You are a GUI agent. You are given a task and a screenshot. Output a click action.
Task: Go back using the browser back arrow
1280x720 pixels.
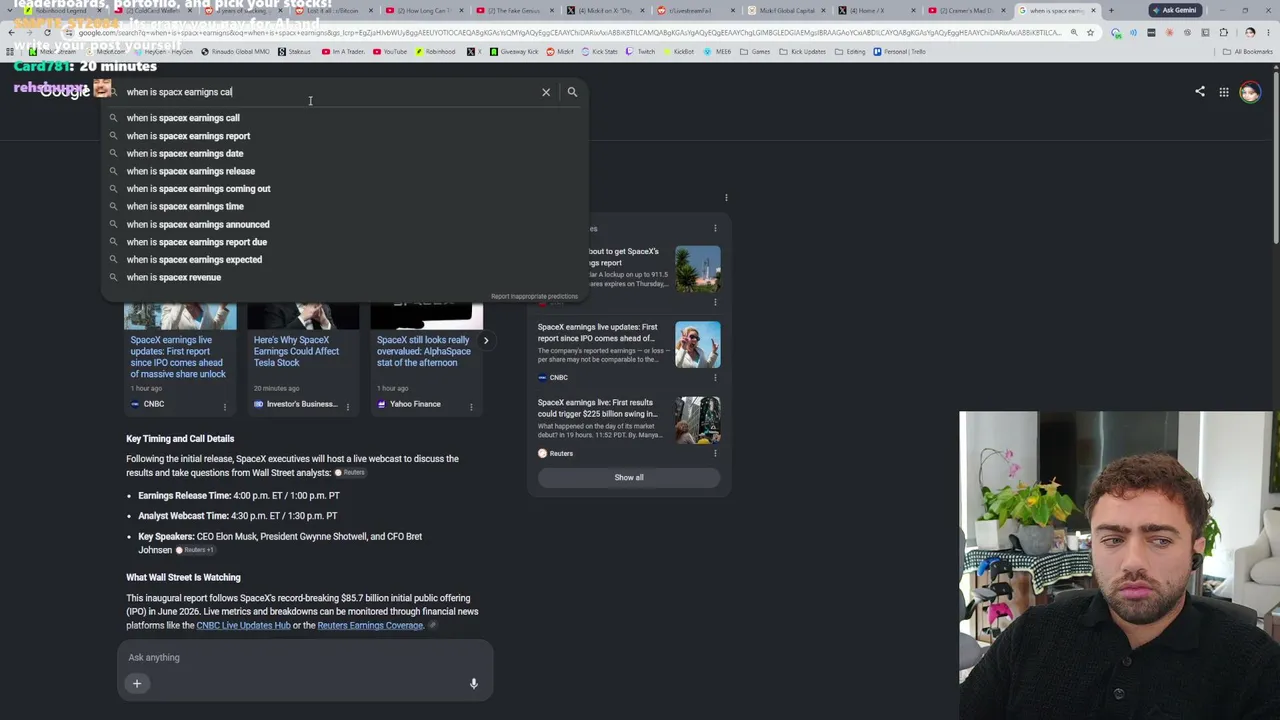click(x=11, y=32)
